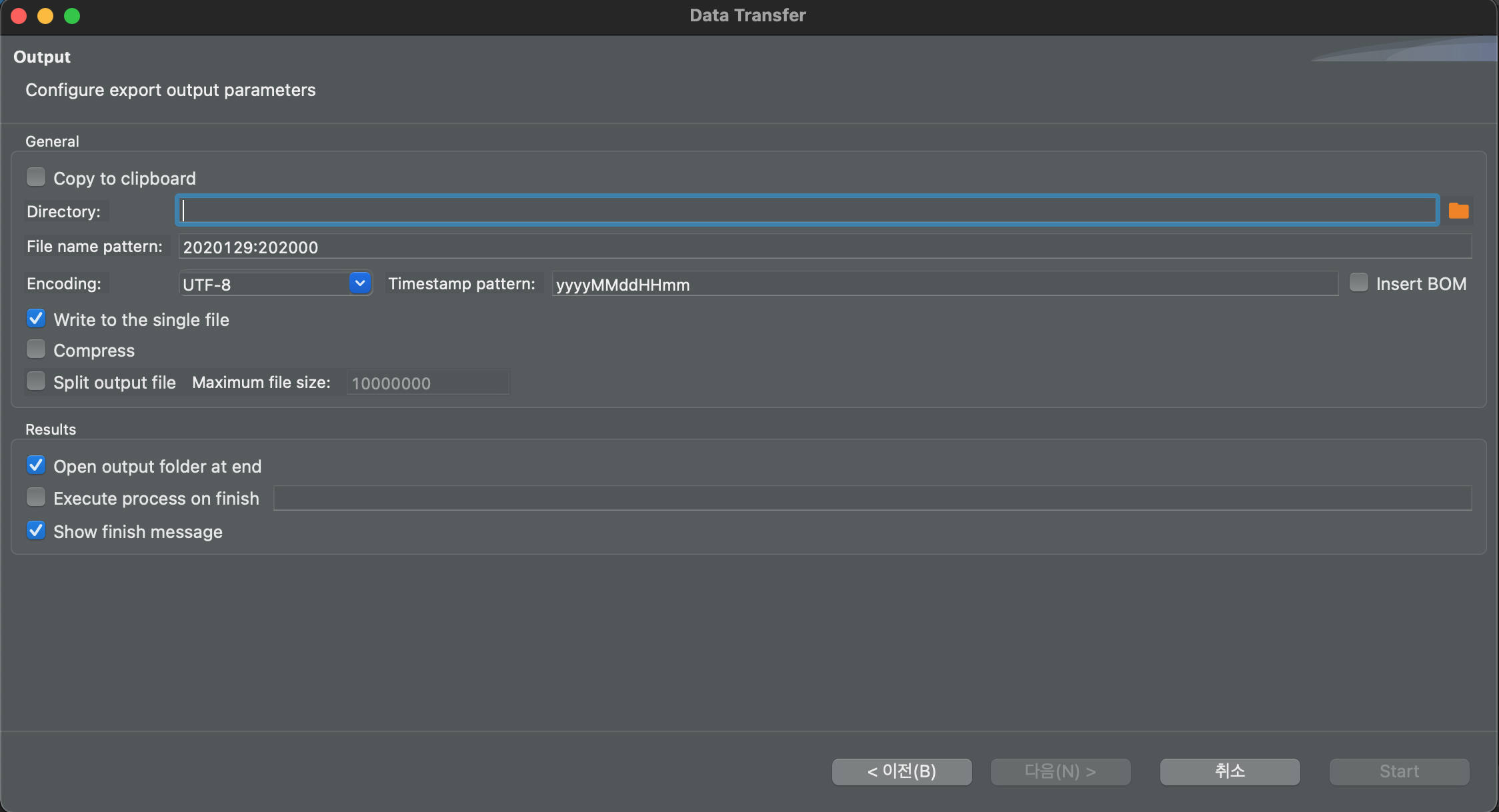Click the Timestamp pattern text field
This screenshot has width=1499, height=812.
tap(944, 284)
